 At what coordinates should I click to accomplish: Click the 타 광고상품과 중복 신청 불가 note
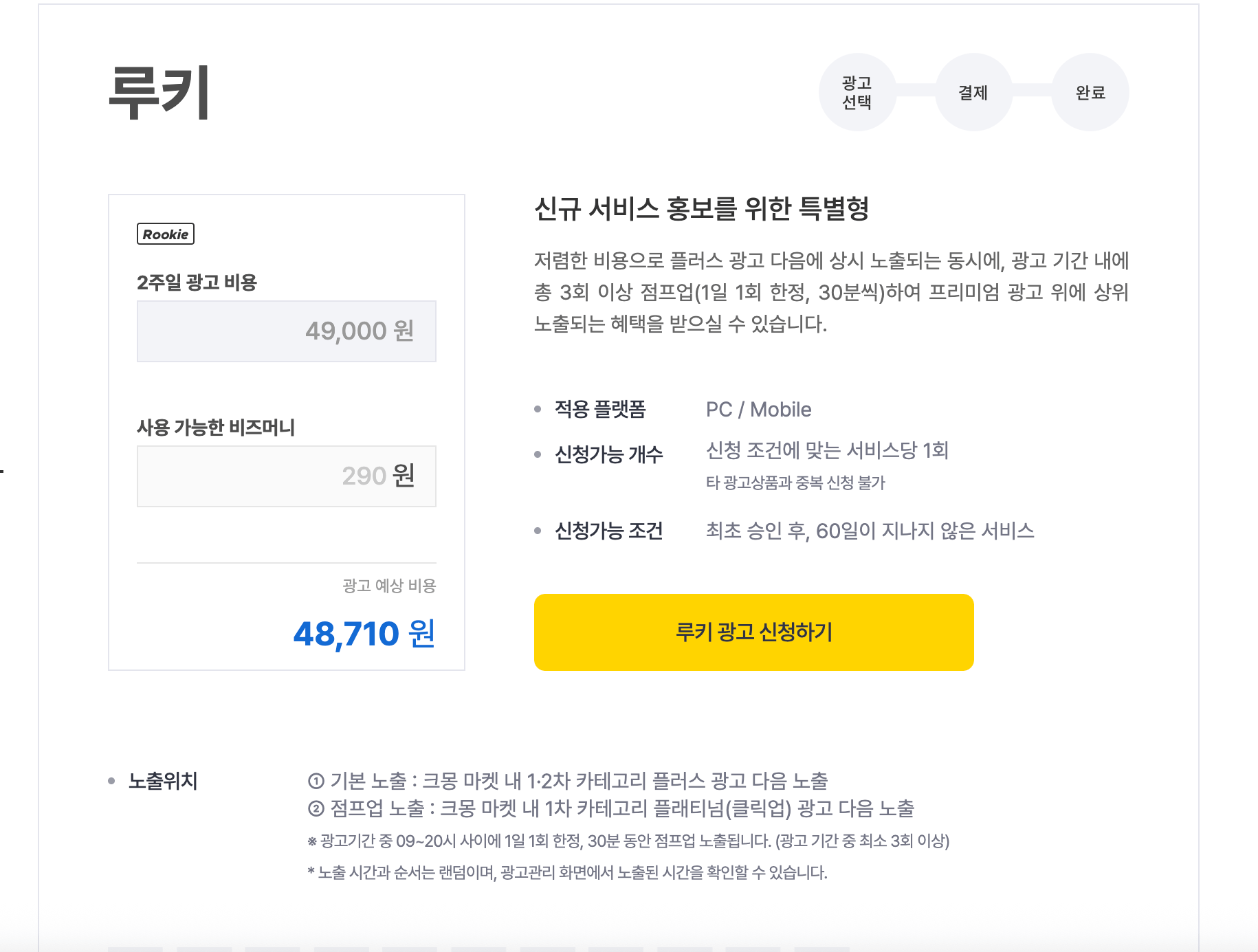[795, 483]
